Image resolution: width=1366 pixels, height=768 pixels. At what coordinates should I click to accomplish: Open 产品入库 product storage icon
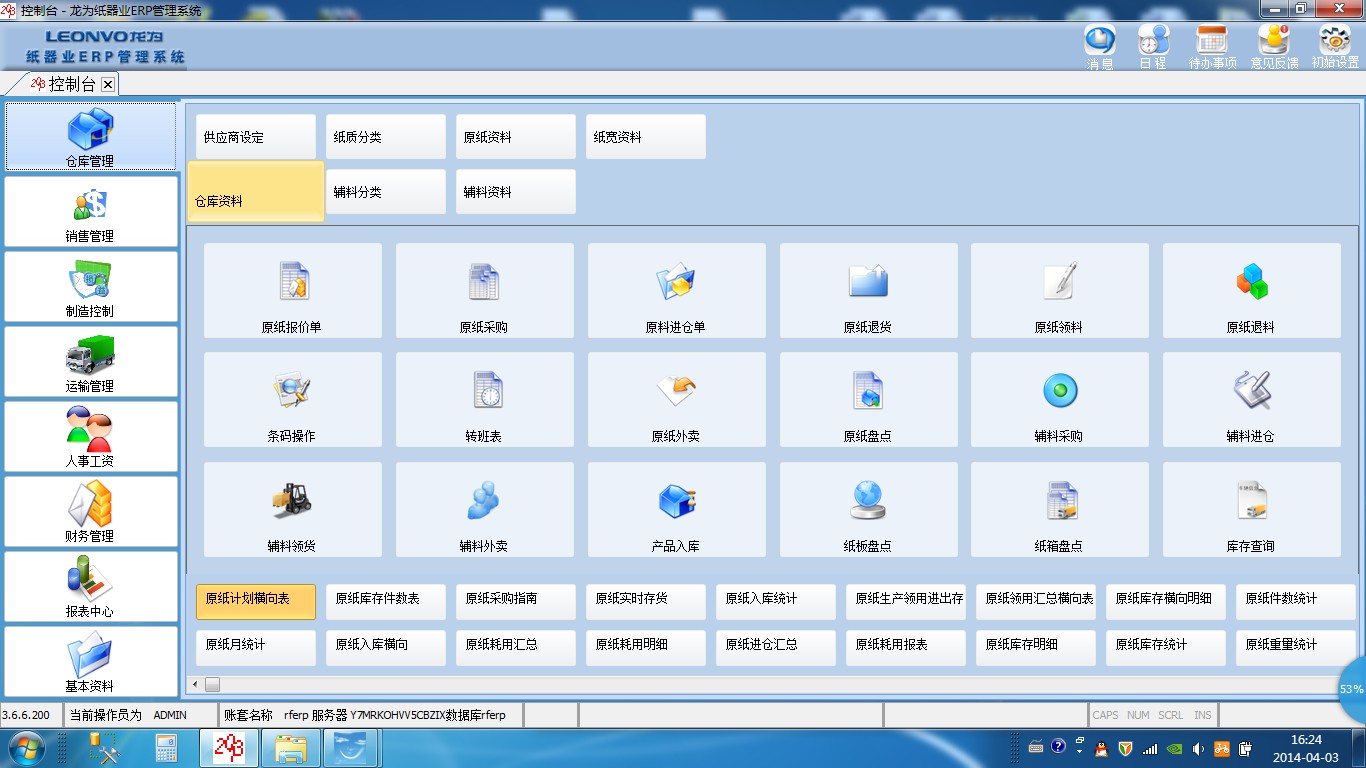[676, 502]
